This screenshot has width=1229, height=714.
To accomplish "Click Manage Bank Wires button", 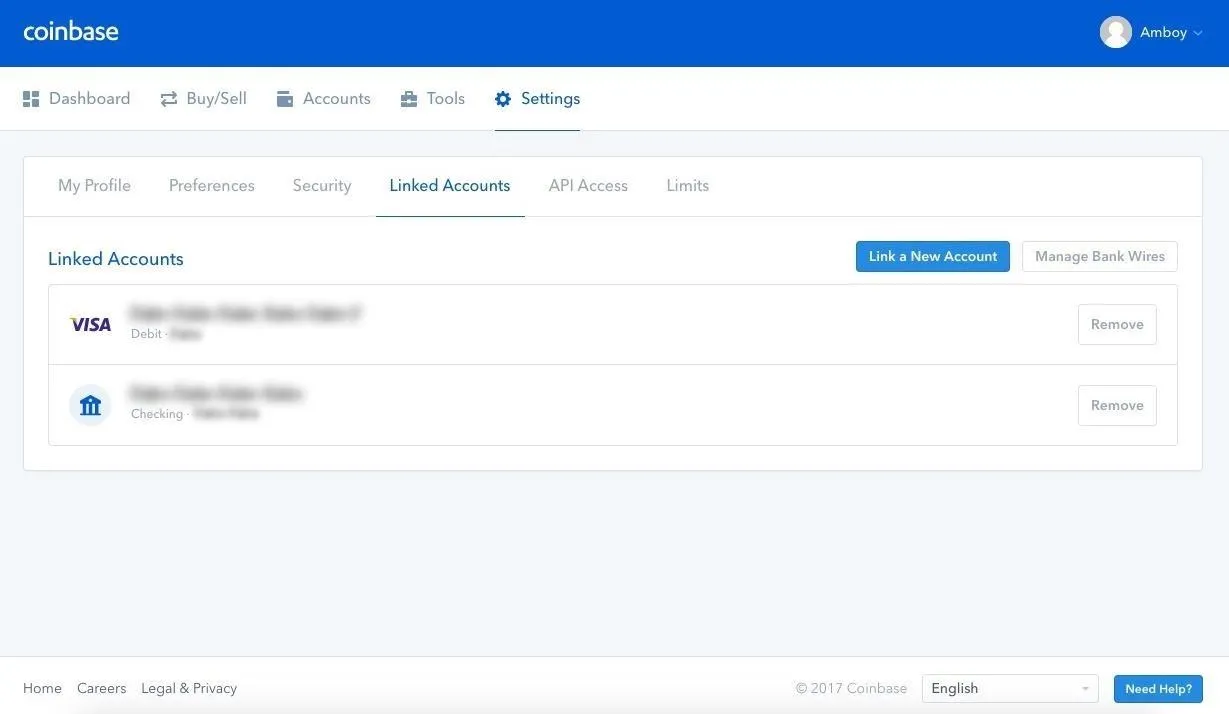I will coord(1099,256).
